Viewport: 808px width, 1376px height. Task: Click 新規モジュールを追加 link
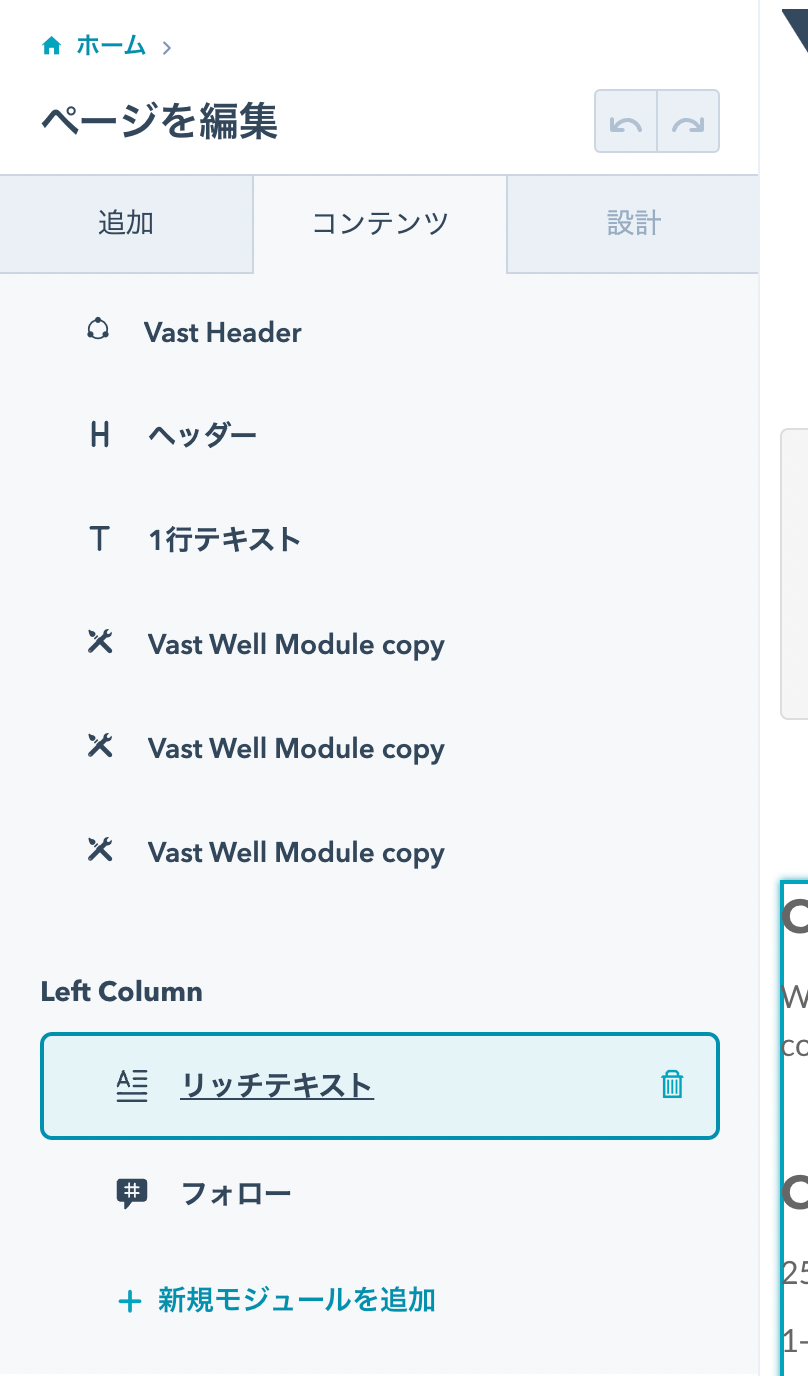277,1300
